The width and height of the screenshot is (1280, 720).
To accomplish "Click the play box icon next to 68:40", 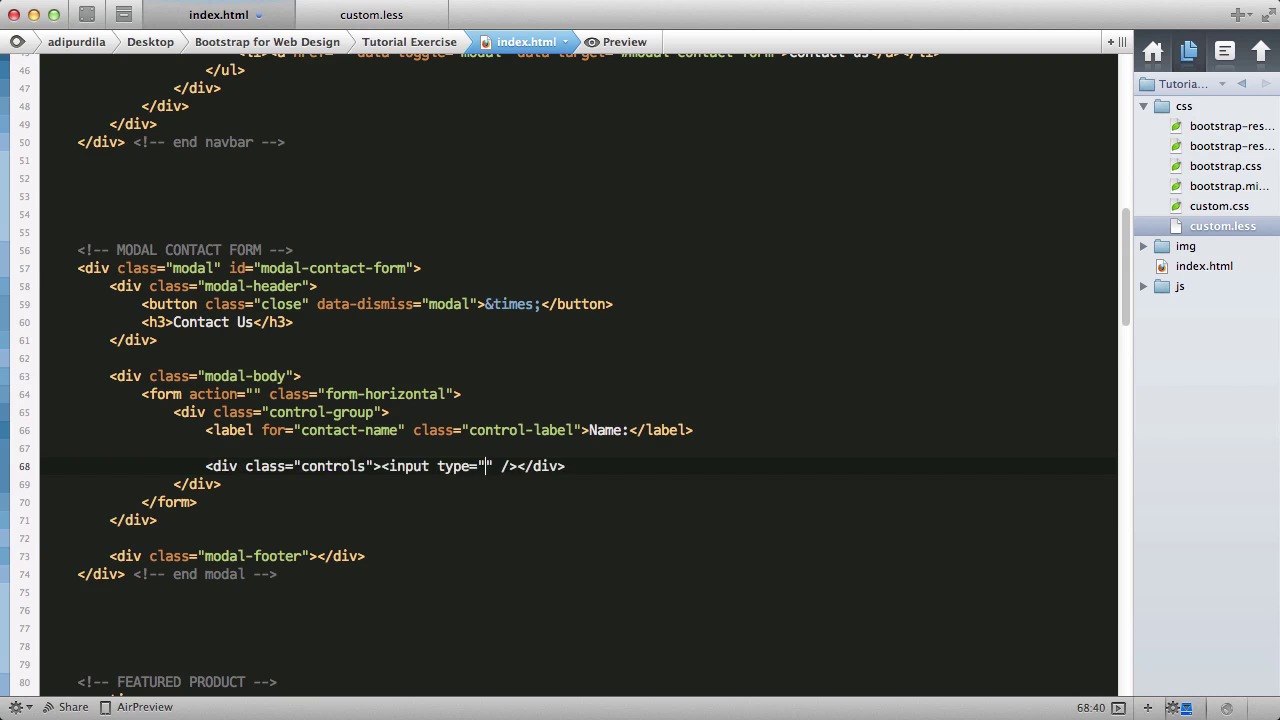I will 1118,708.
